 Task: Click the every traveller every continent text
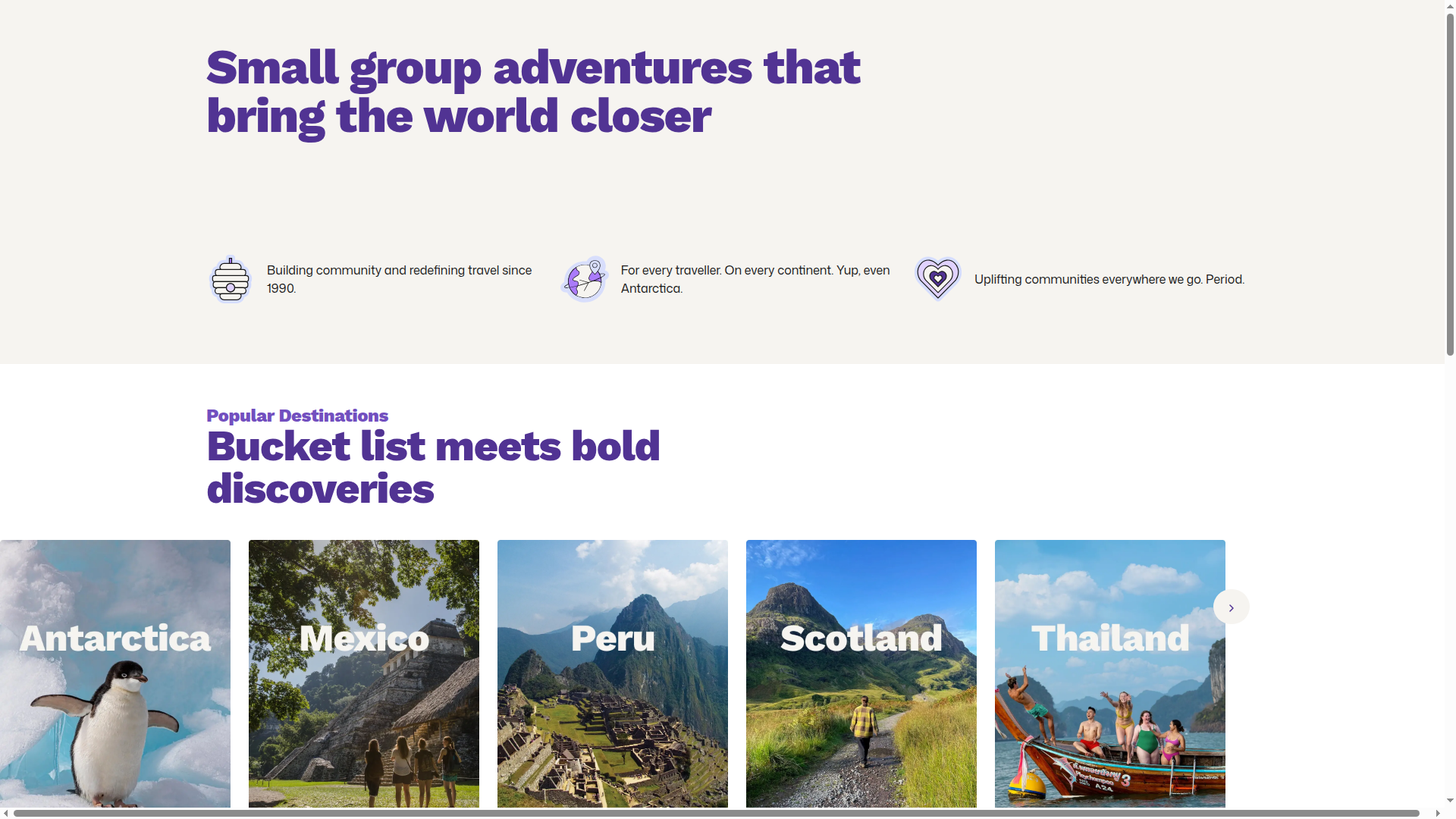(755, 279)
